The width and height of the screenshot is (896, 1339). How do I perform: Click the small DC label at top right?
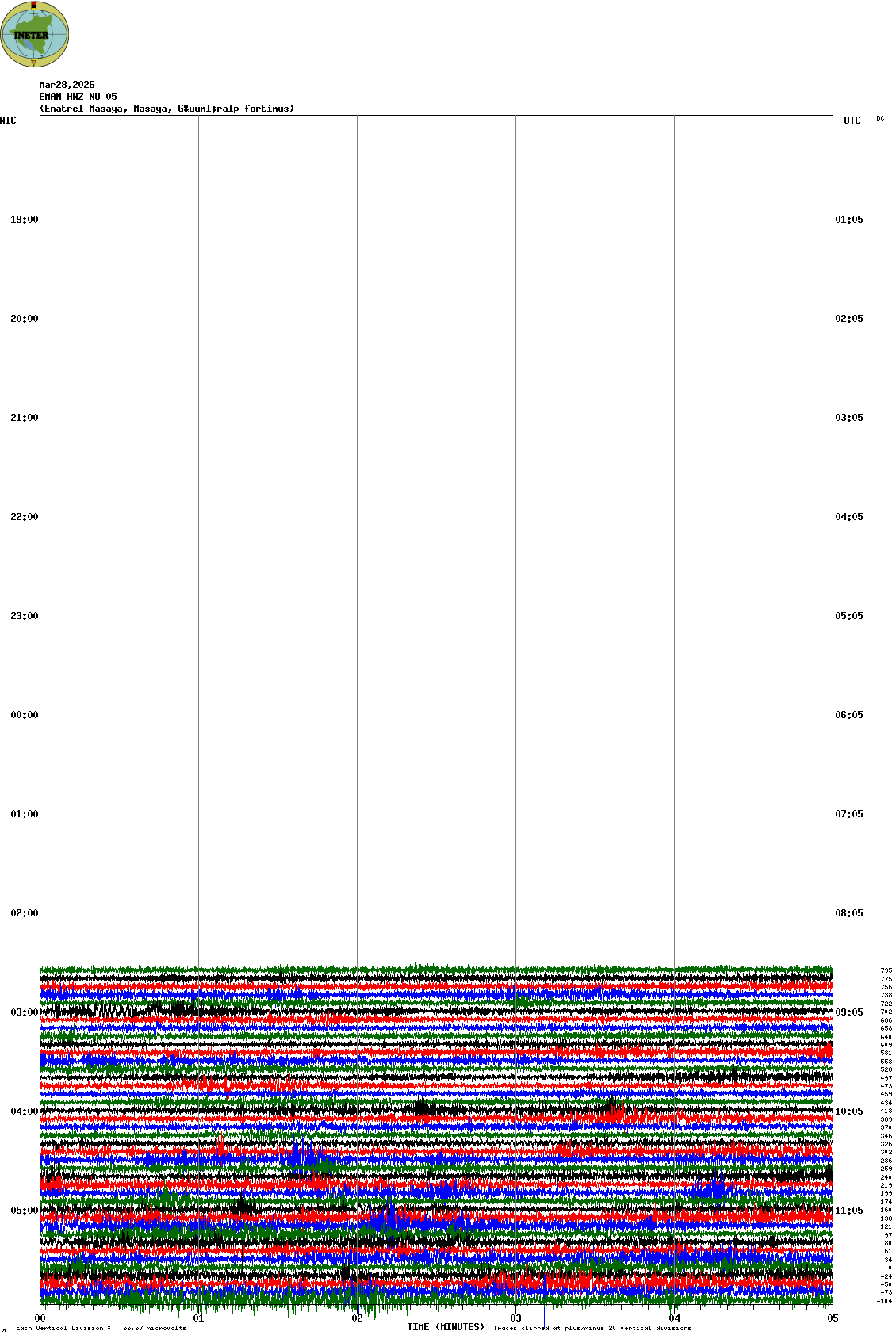point(880,119)
